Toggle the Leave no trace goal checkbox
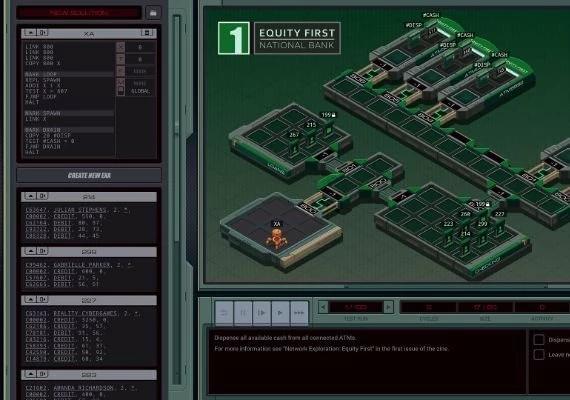Image resolution: width=570 pixels, height=400 pixels. pyautogui.click(x=539, y=355)
